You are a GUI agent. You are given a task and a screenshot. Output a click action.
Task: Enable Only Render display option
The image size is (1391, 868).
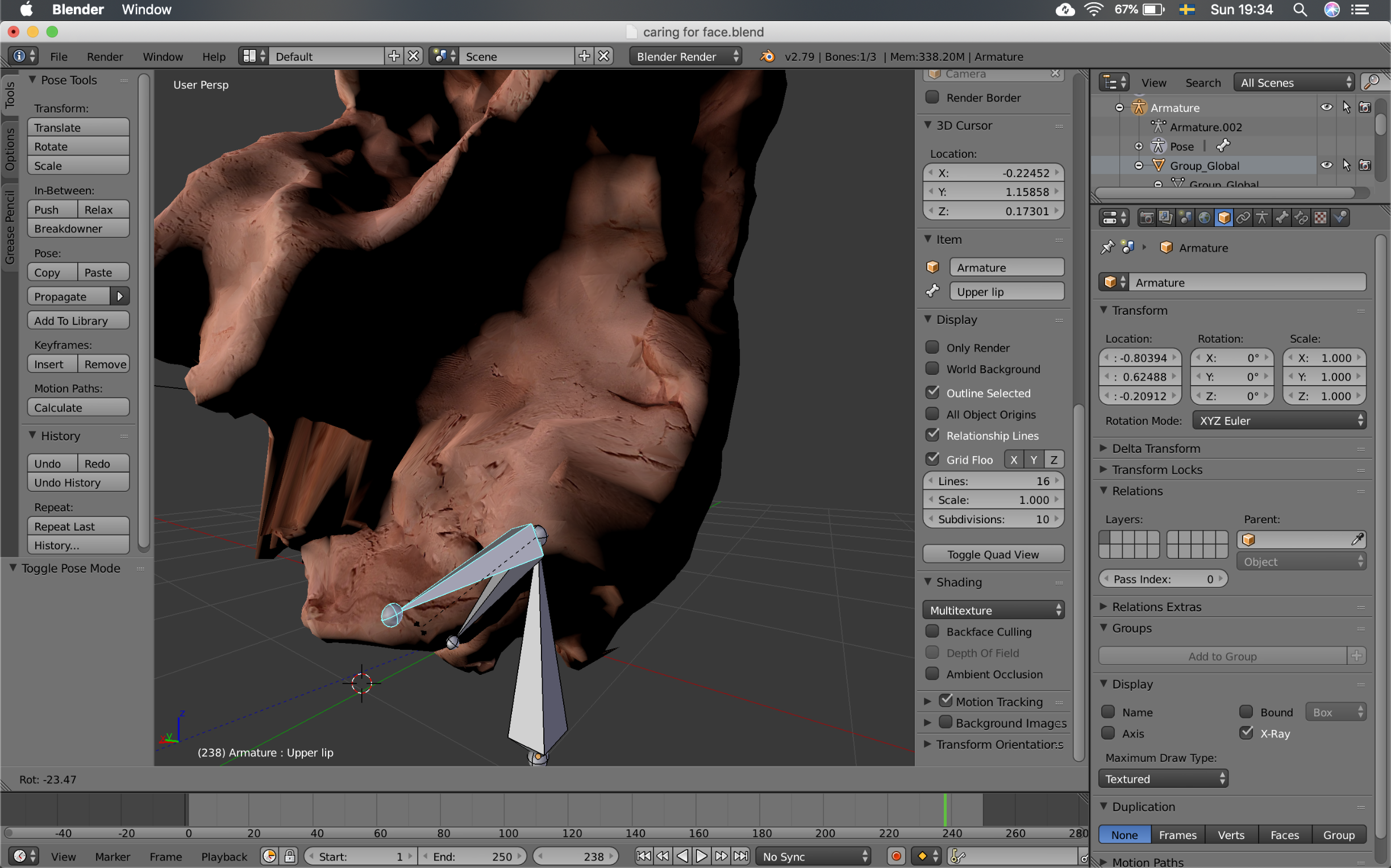point(932,347)
